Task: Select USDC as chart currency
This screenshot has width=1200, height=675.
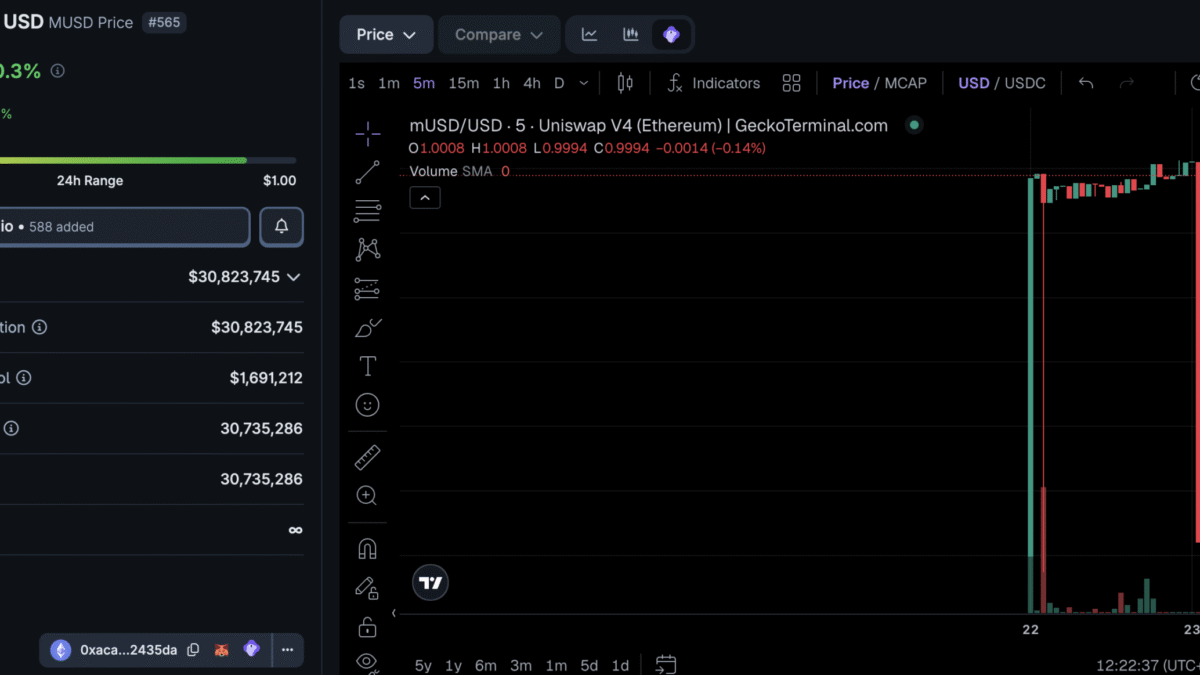Action: (x=1025, y=83)
